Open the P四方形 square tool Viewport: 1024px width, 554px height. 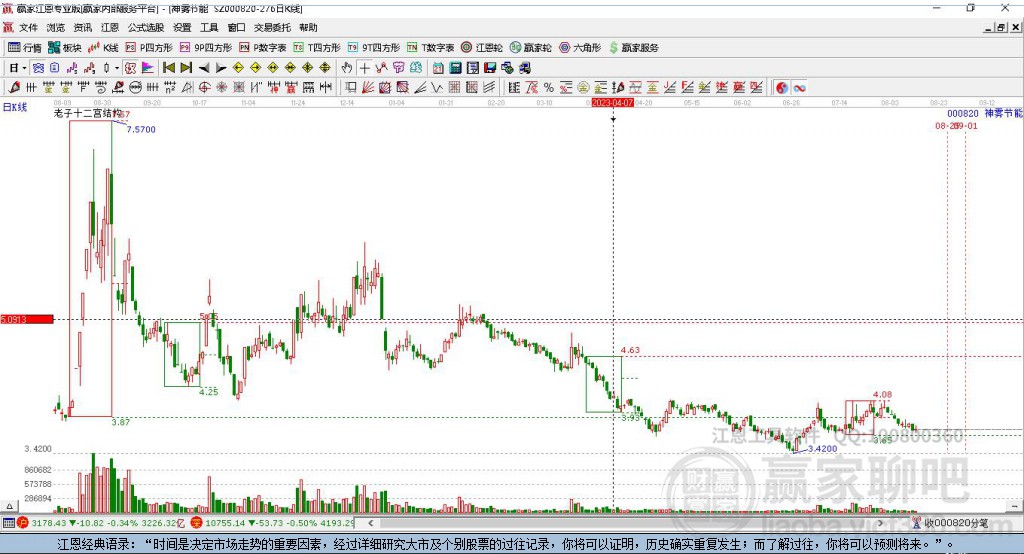click(x=148, y=48)
